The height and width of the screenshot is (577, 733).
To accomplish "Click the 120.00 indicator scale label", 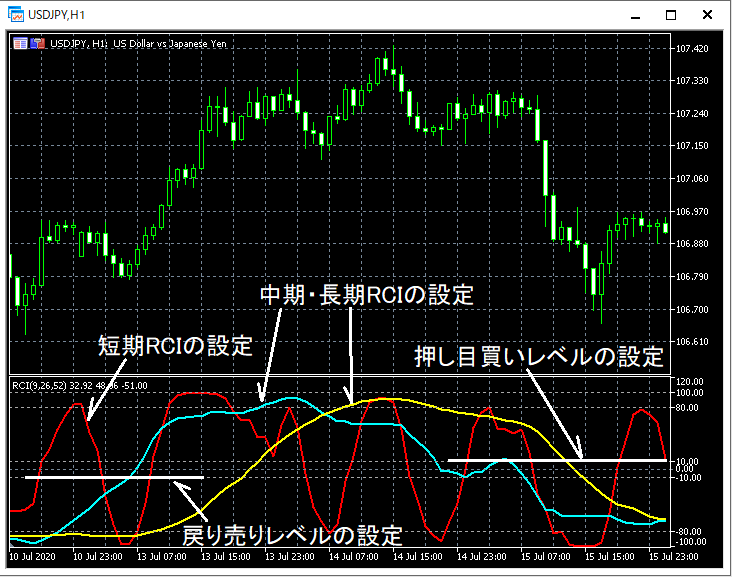I will coord(690,382).
